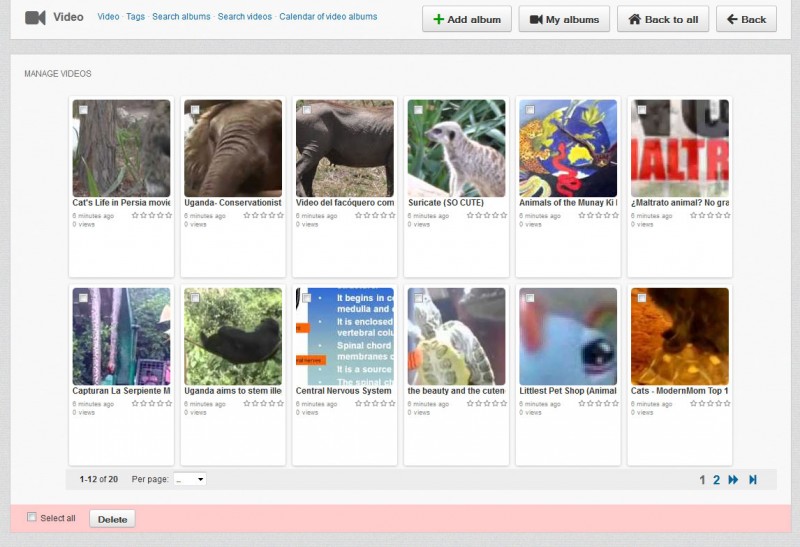Viewport: 800px width, 547px height.
Task: Go to page 1 of videos
Action: 702,480
